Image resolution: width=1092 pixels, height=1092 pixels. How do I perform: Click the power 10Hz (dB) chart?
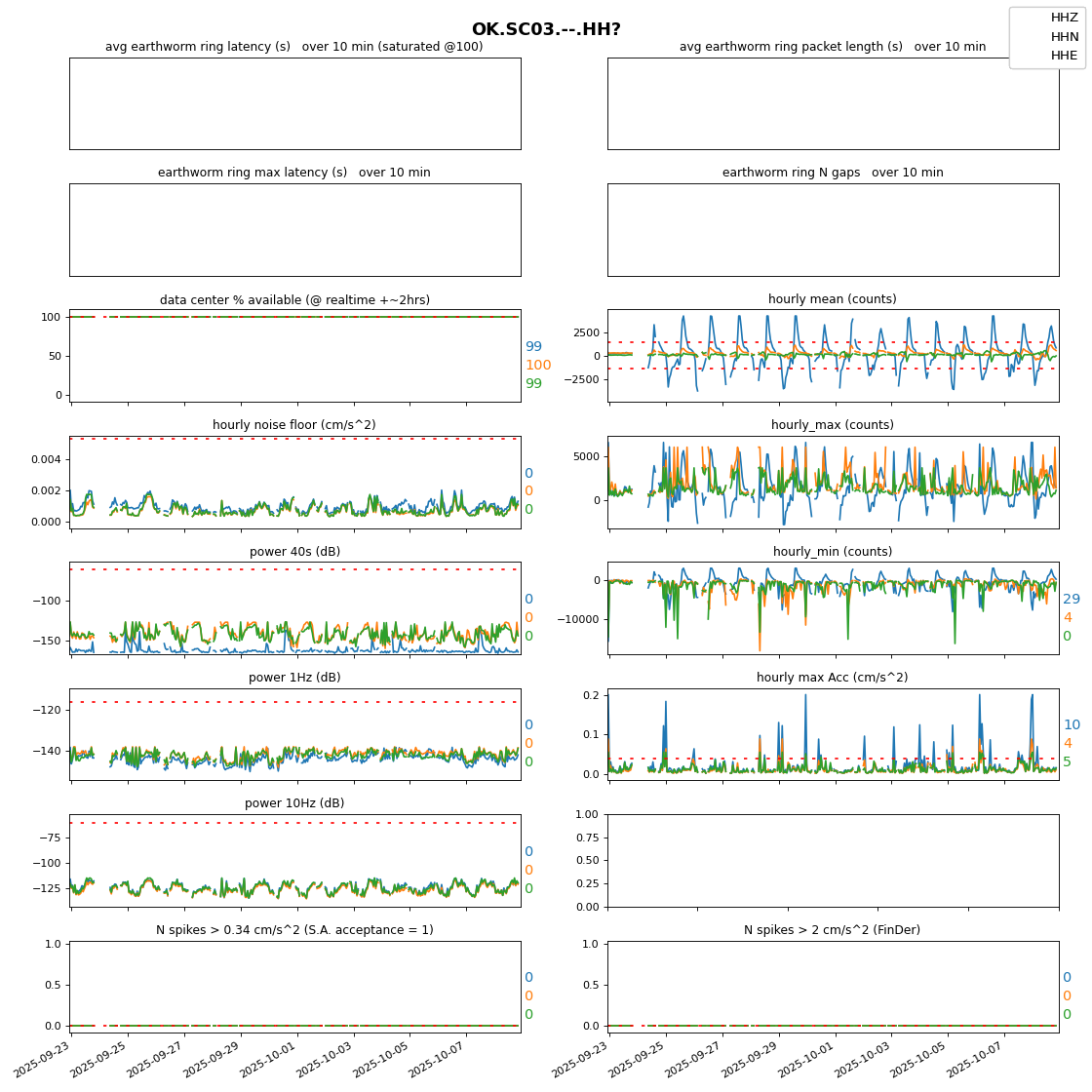[x=294, y=860]
